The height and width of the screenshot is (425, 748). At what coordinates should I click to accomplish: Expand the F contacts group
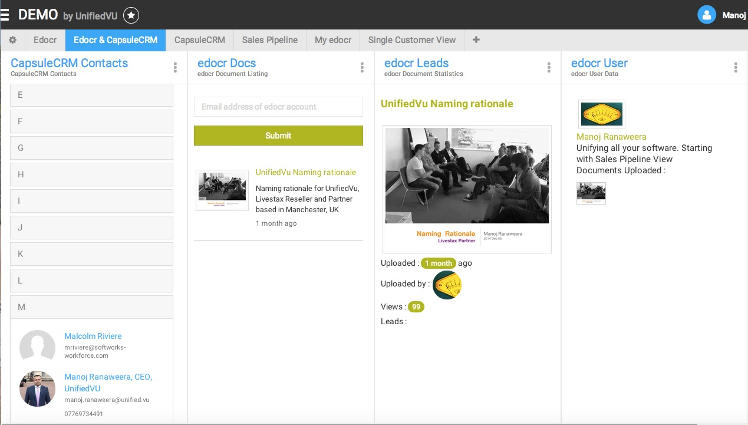(x=92, y=122)
